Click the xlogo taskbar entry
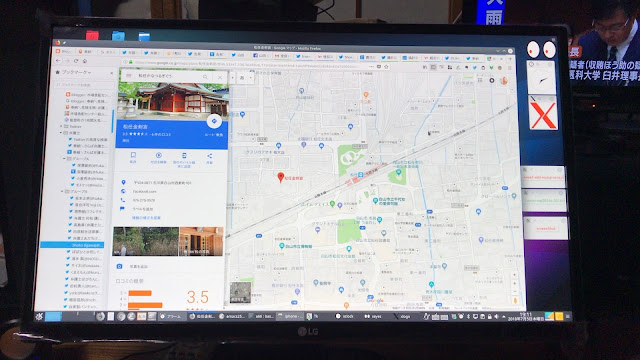The width and height of the screenshot is (640, 360). coord(402,316)
